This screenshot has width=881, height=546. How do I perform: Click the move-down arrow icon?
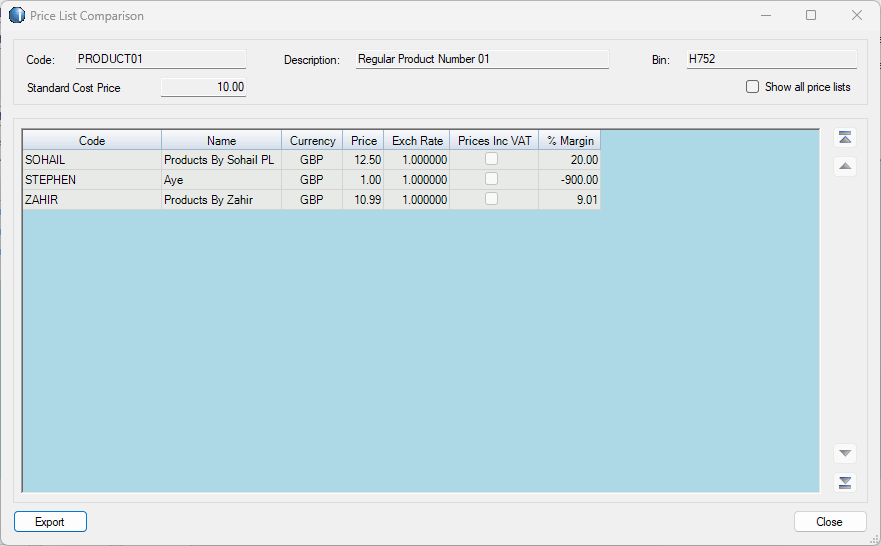click(845, 453)
